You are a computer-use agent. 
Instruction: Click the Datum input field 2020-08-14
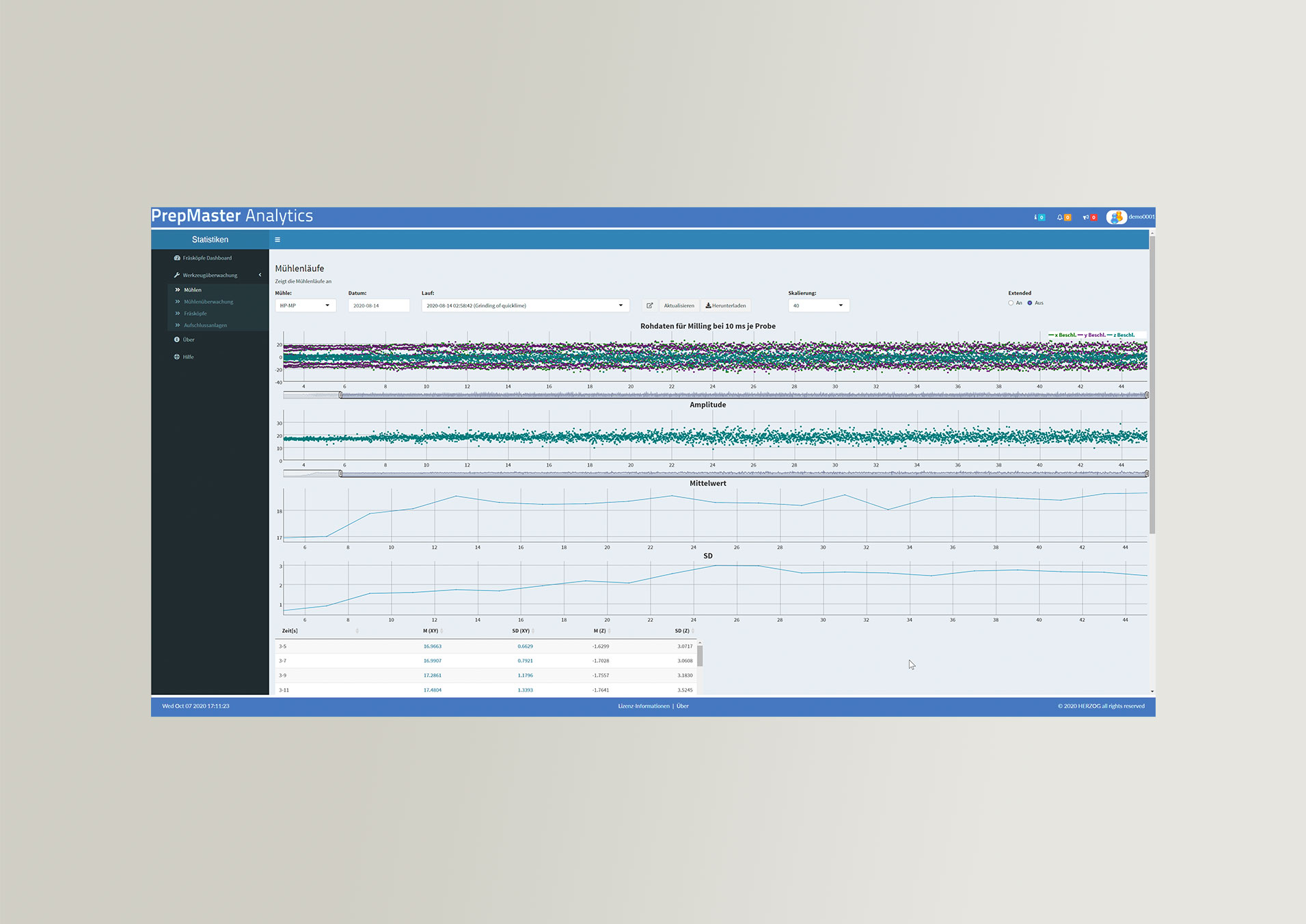coord(379,305)
